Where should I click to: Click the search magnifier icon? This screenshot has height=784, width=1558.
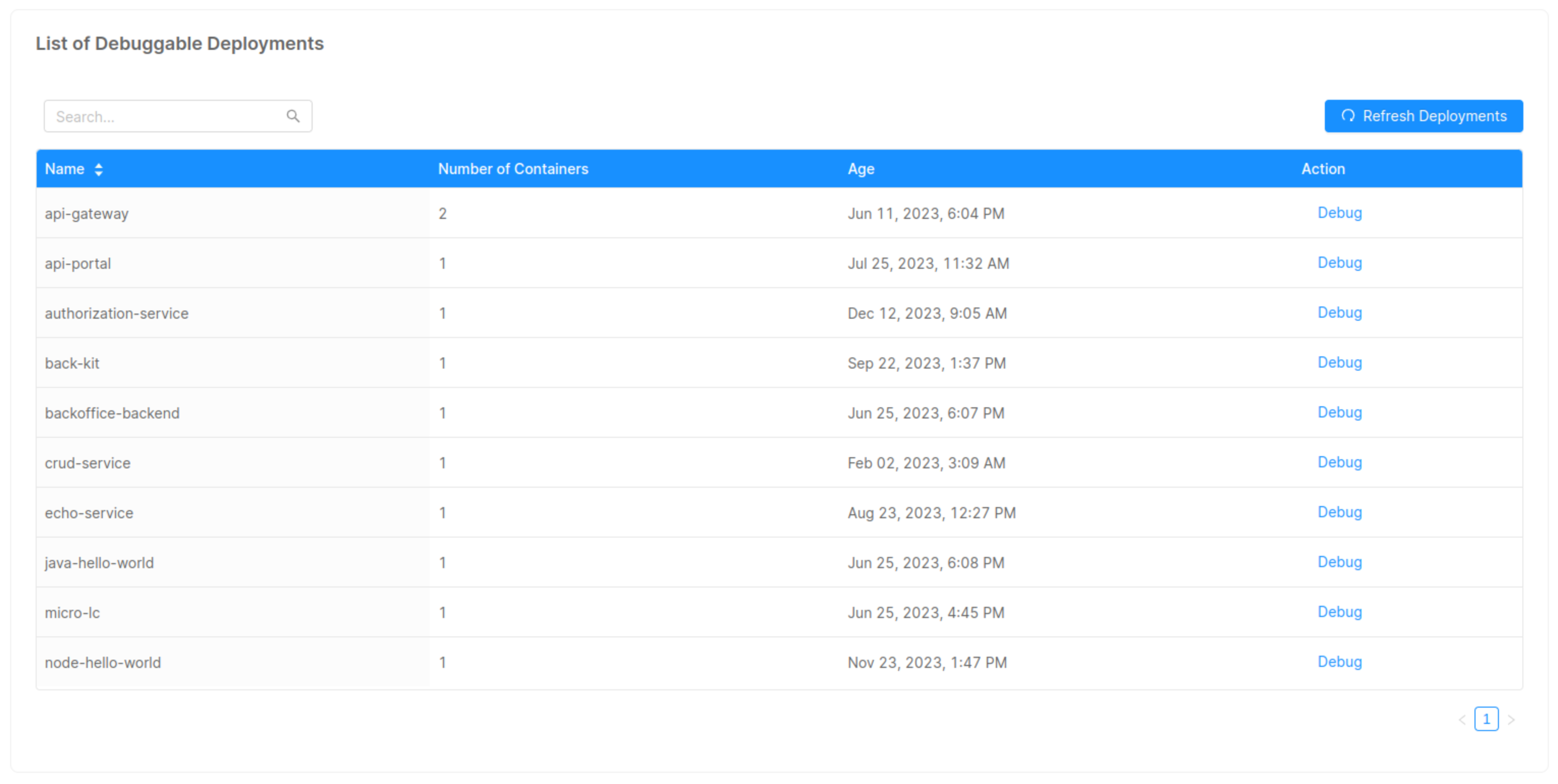[293, 116]
